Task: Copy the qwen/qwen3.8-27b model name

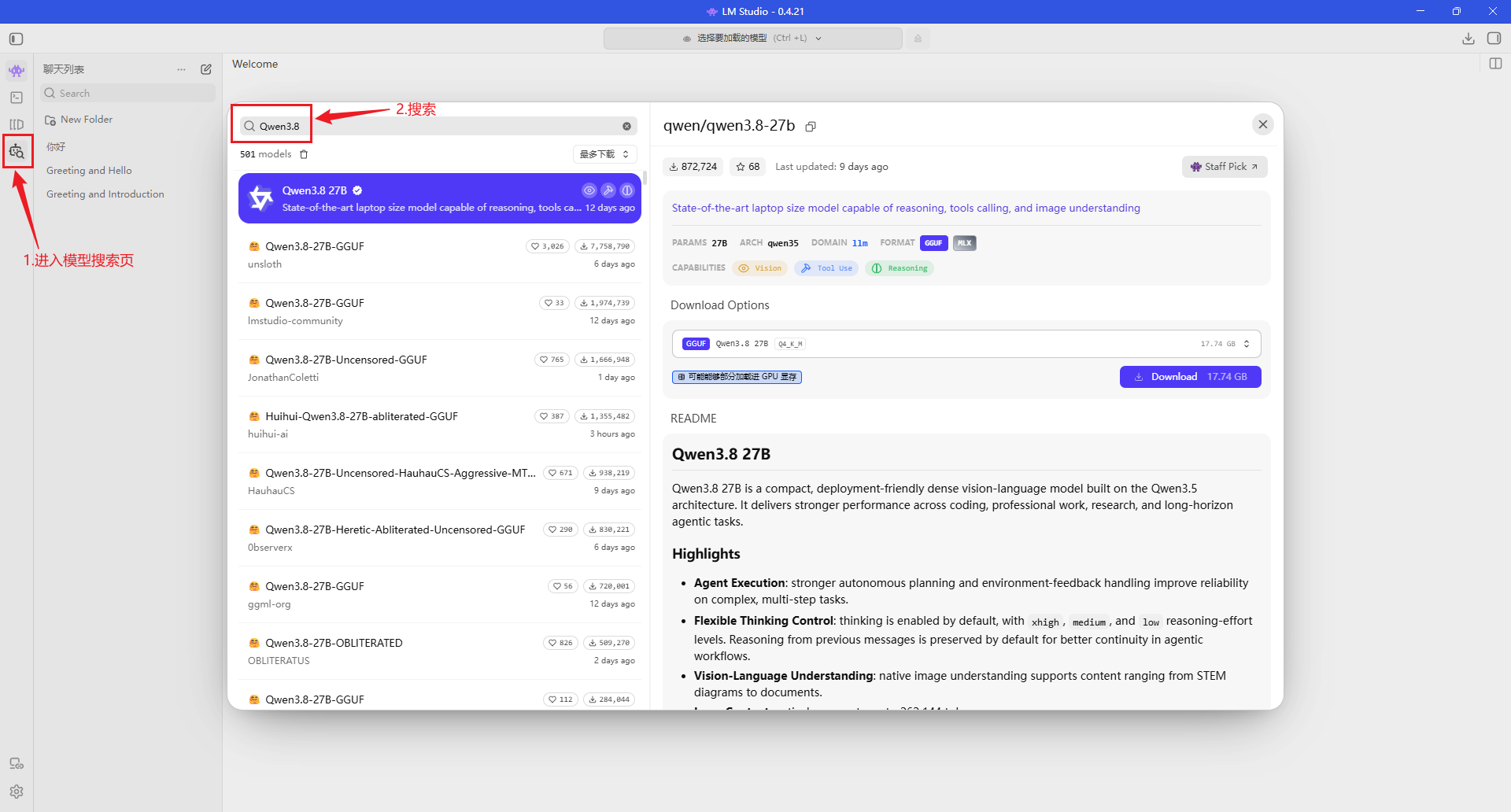Action: [x=811, y=127]
